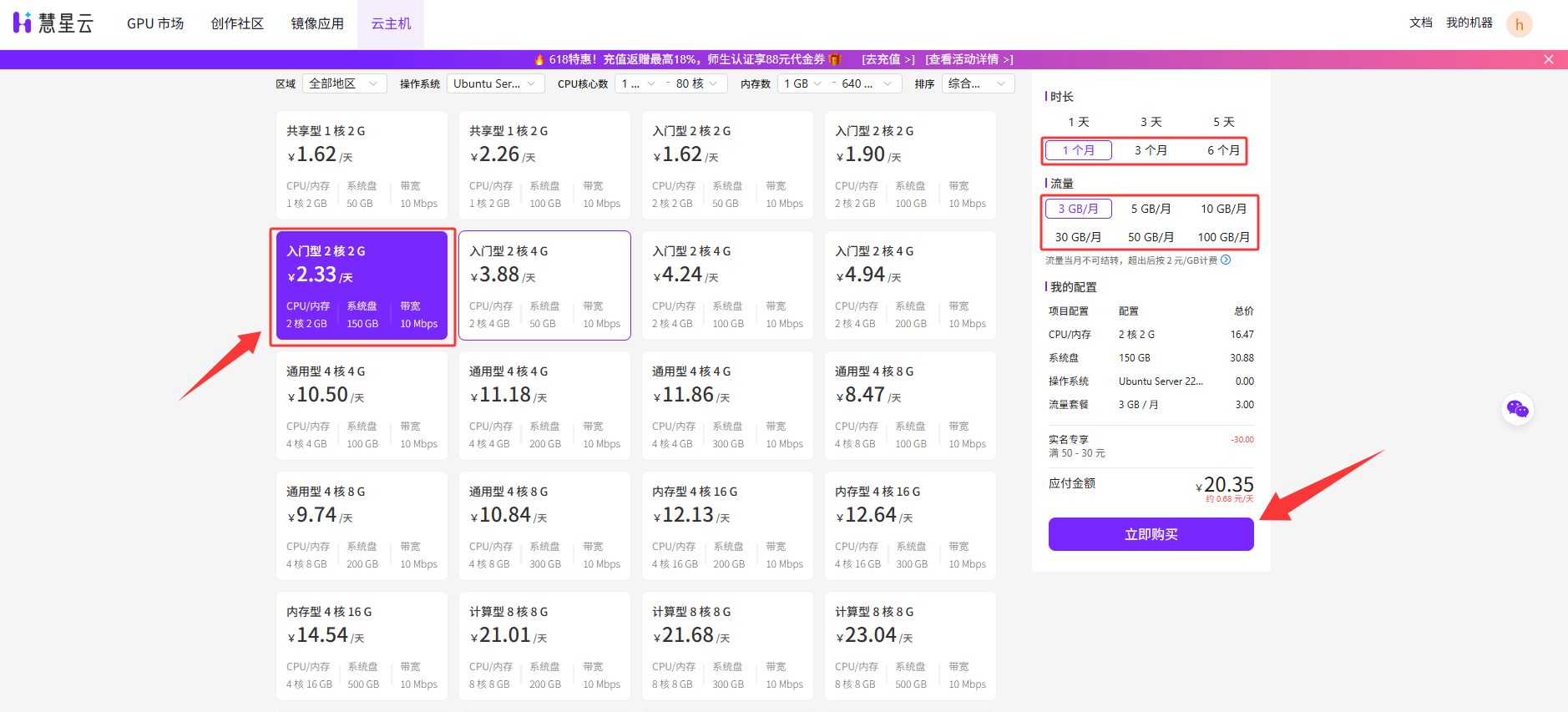Open the 查看活动详情 link
The image size is (1568, 712).
pos(969,59)
